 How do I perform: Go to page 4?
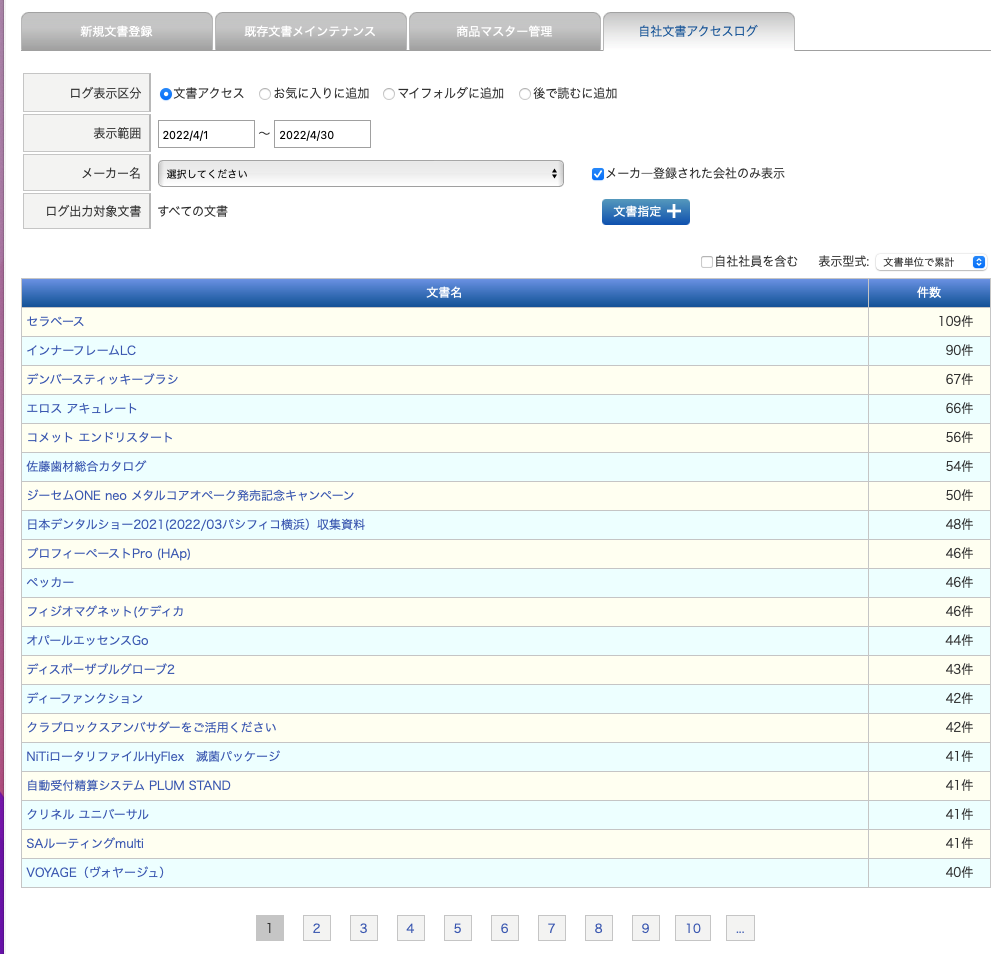[410, 928]
